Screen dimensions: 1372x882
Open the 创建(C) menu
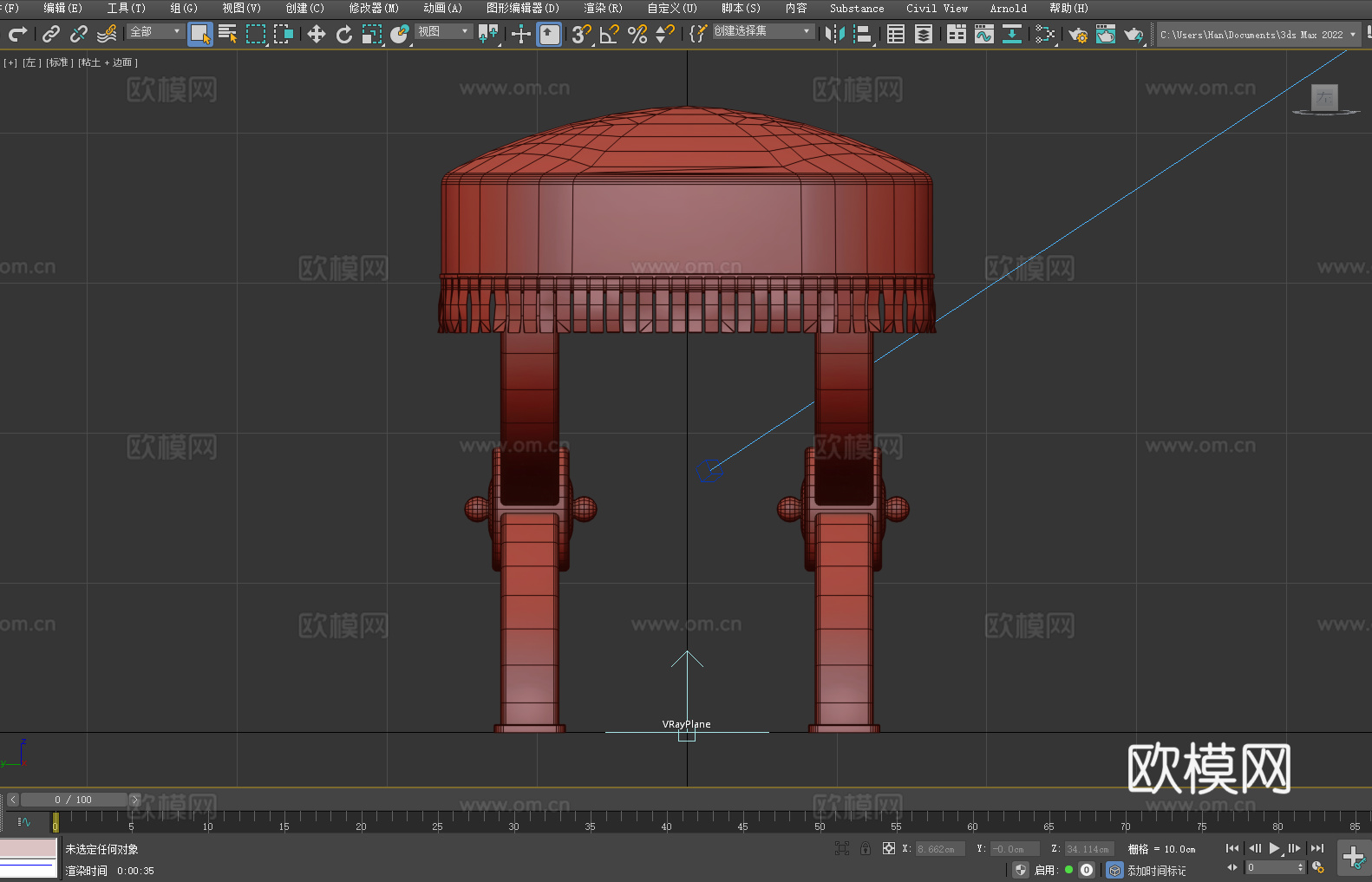(x=305, y=8)
